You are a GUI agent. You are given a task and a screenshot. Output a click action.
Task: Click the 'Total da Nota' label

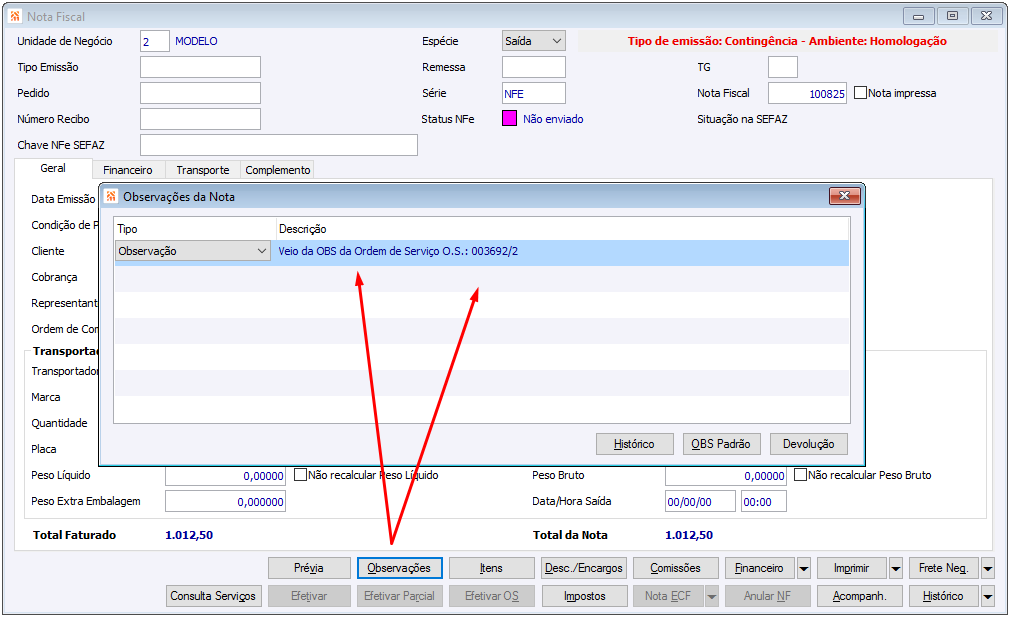[x=570, y=535]
